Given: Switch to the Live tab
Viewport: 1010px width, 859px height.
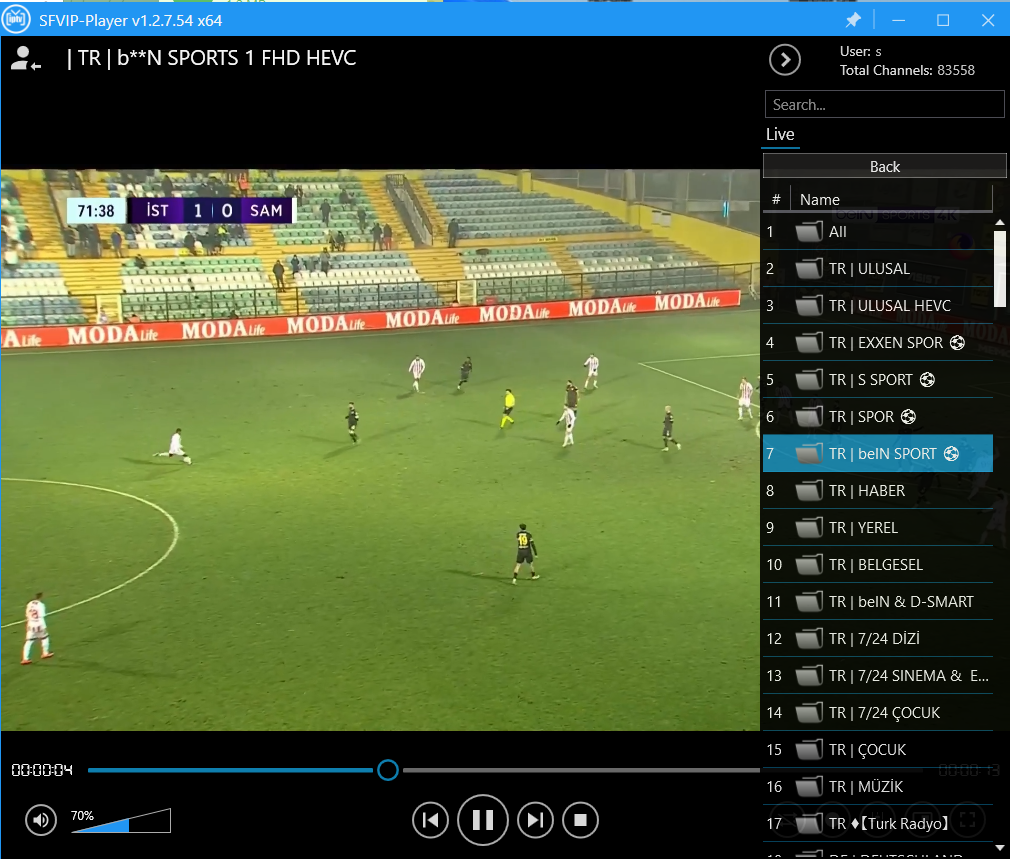Looking at the screenshot, I should [780, 135].
